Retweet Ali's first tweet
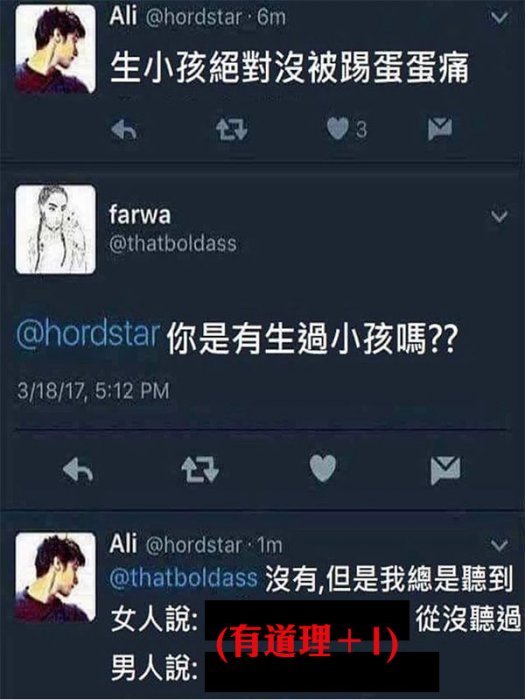Image resolution: width=525 pixels, height=700 pixels. coord(231,130)
